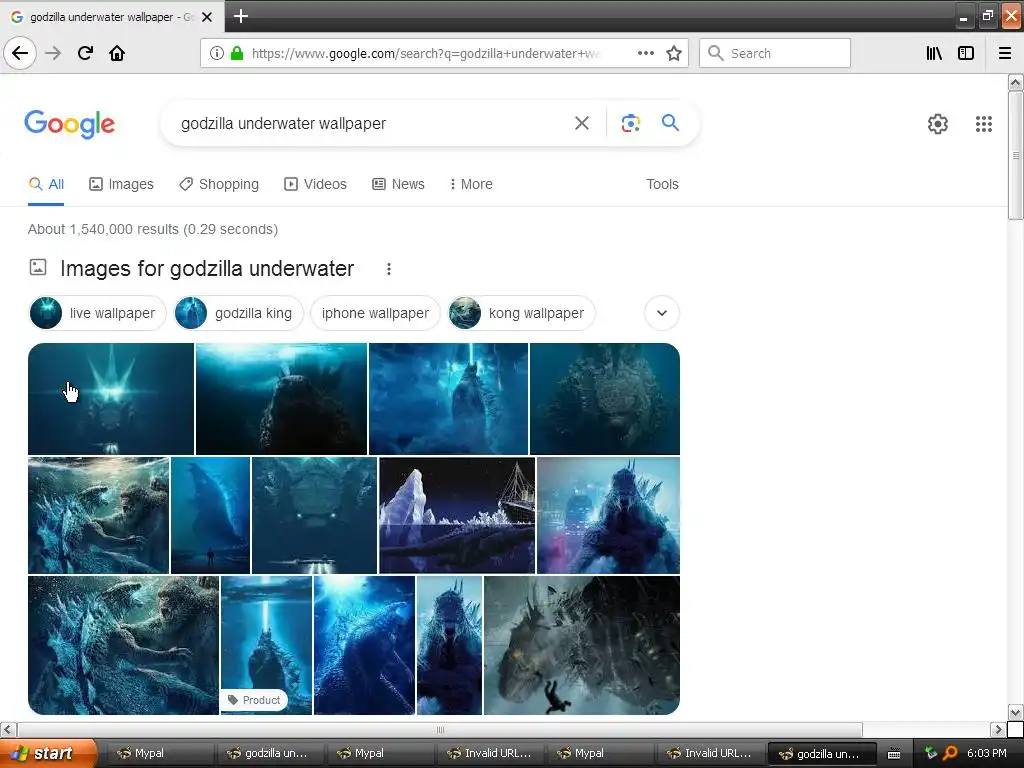Switch to the News tab

pyautogui.click(x=398, y=184)
